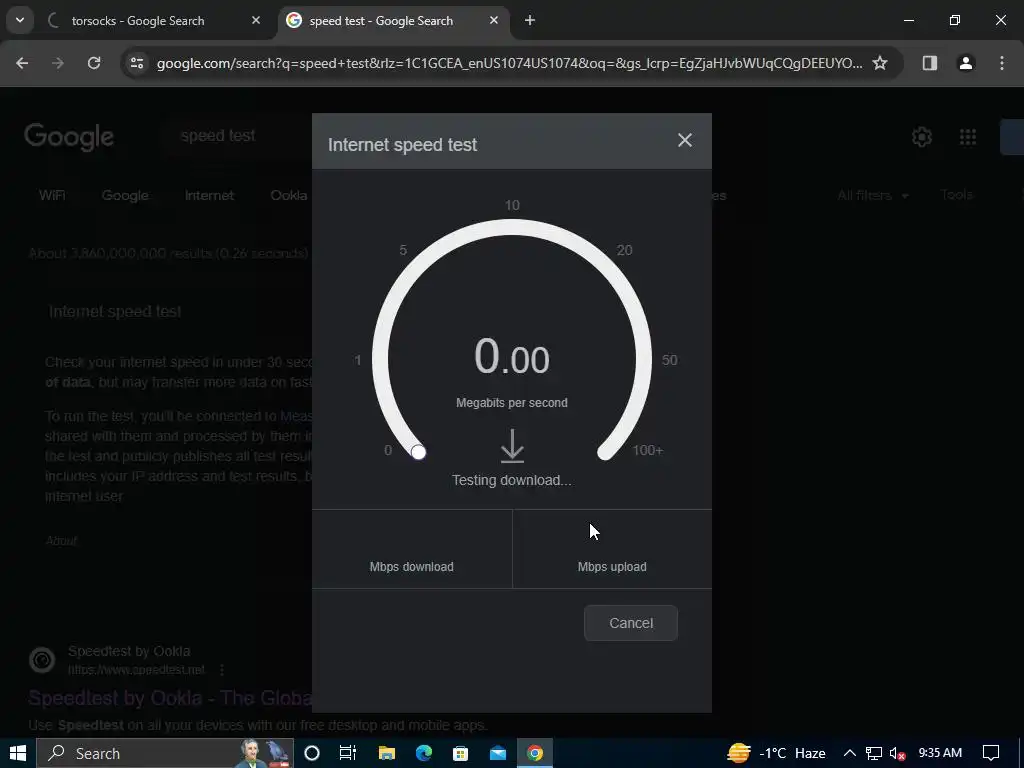This screenshot has width=1024, height=768.
Task: Click the address bar URL
Action: [509, 63]
